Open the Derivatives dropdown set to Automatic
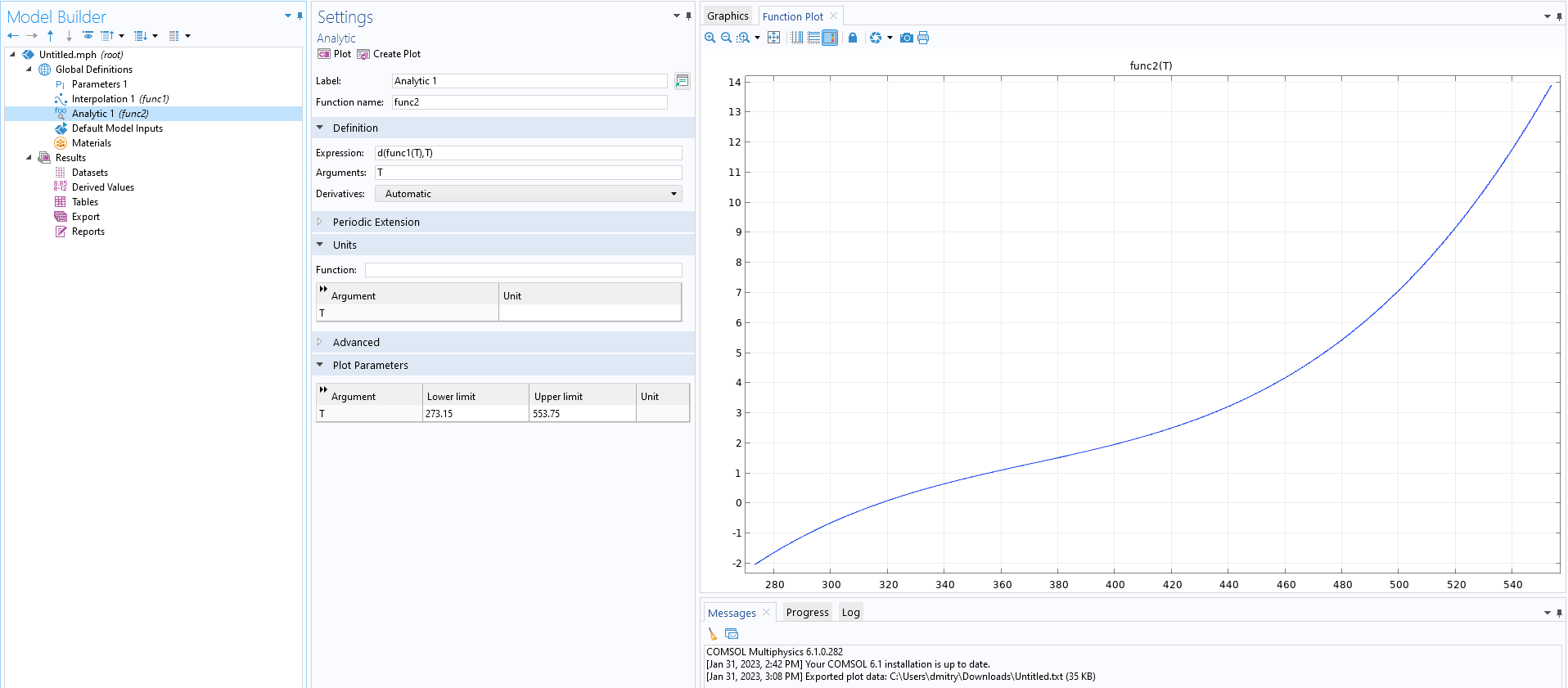The image size is (1568, 688). coord(528,194)
